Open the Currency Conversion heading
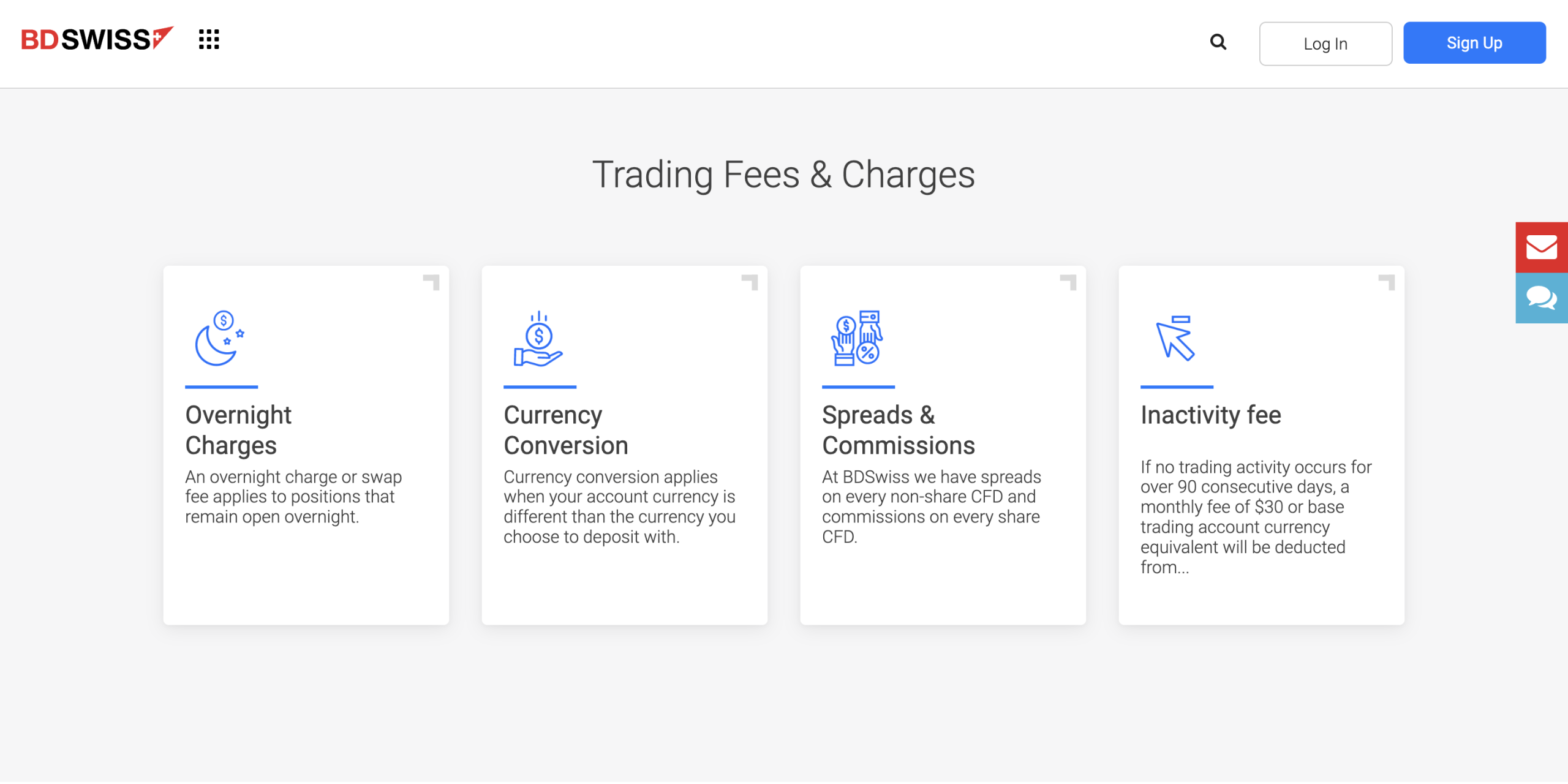1568x784 pixels. [566, 430]
